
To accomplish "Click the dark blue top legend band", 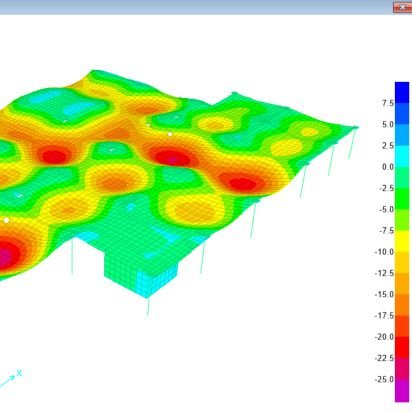I will point(402,93).
